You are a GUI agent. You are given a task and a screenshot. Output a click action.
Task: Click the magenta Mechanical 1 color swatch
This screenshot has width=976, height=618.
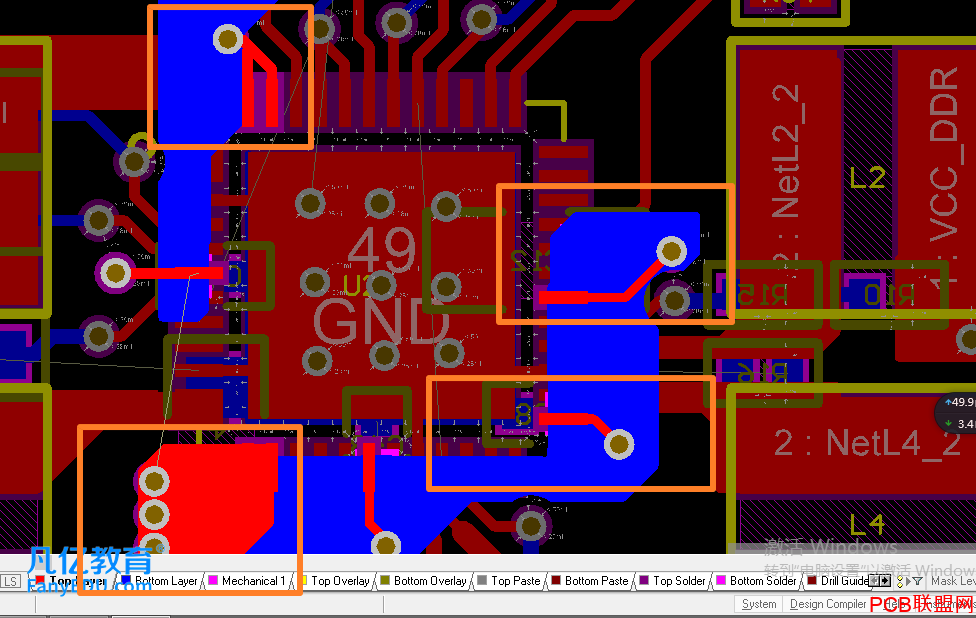coord(214,581)
